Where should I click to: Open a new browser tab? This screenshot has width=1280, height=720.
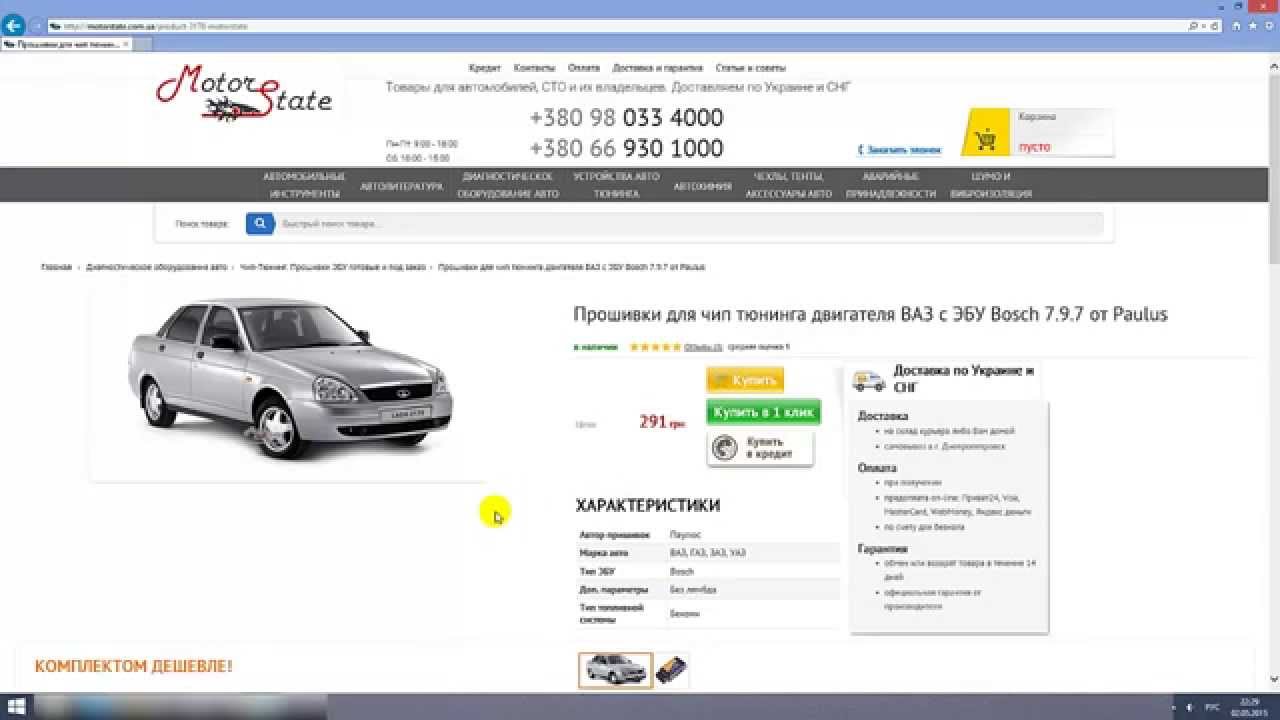142,45
